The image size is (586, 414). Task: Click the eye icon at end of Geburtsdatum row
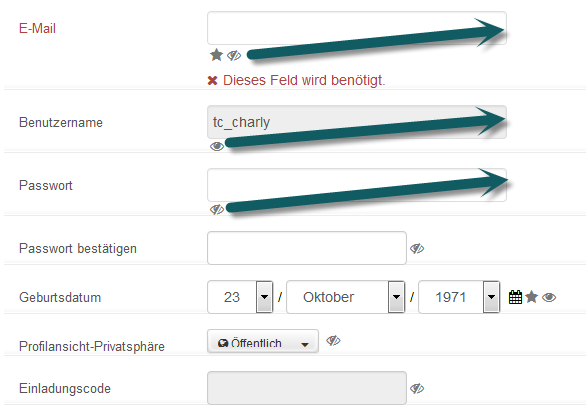coord(549,297)
